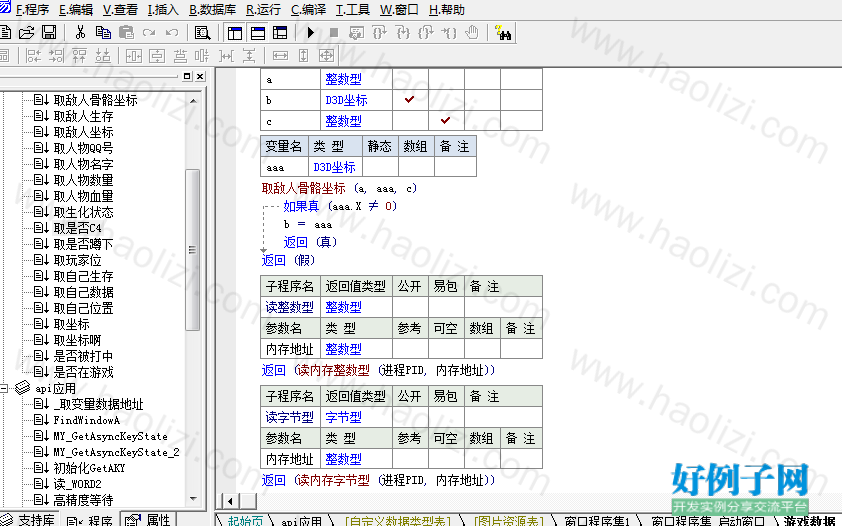Toggle the combined panels layout icon

click(280, 33)
